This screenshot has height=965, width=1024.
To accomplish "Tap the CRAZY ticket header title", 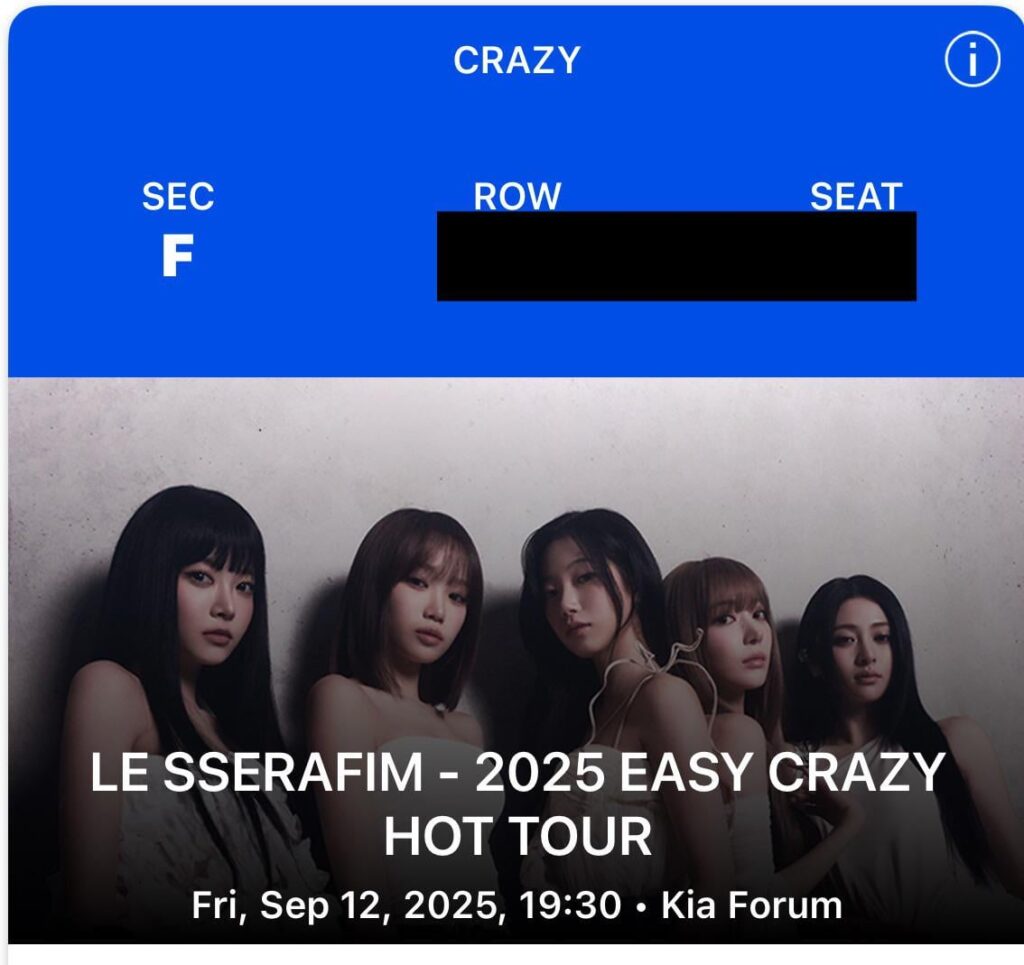I will pos(516,61).
